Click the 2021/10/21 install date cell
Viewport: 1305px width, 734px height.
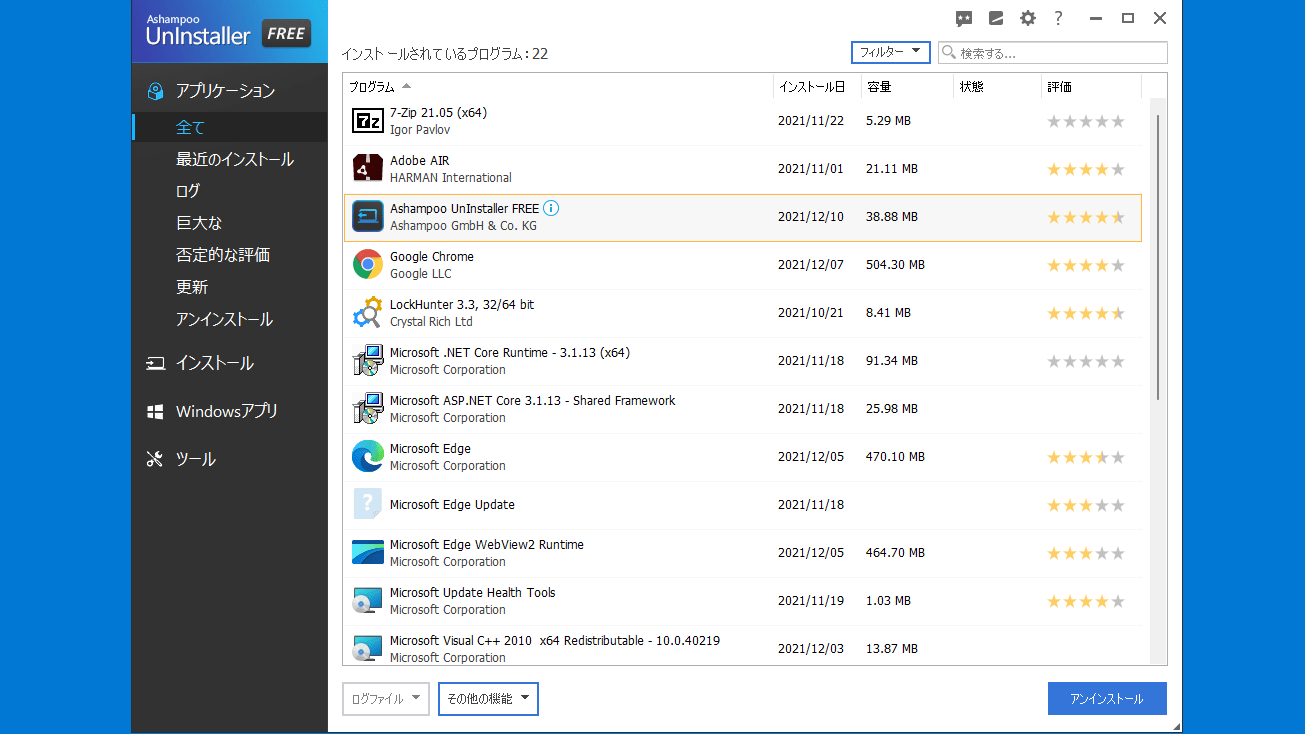[x=811, y=313]
